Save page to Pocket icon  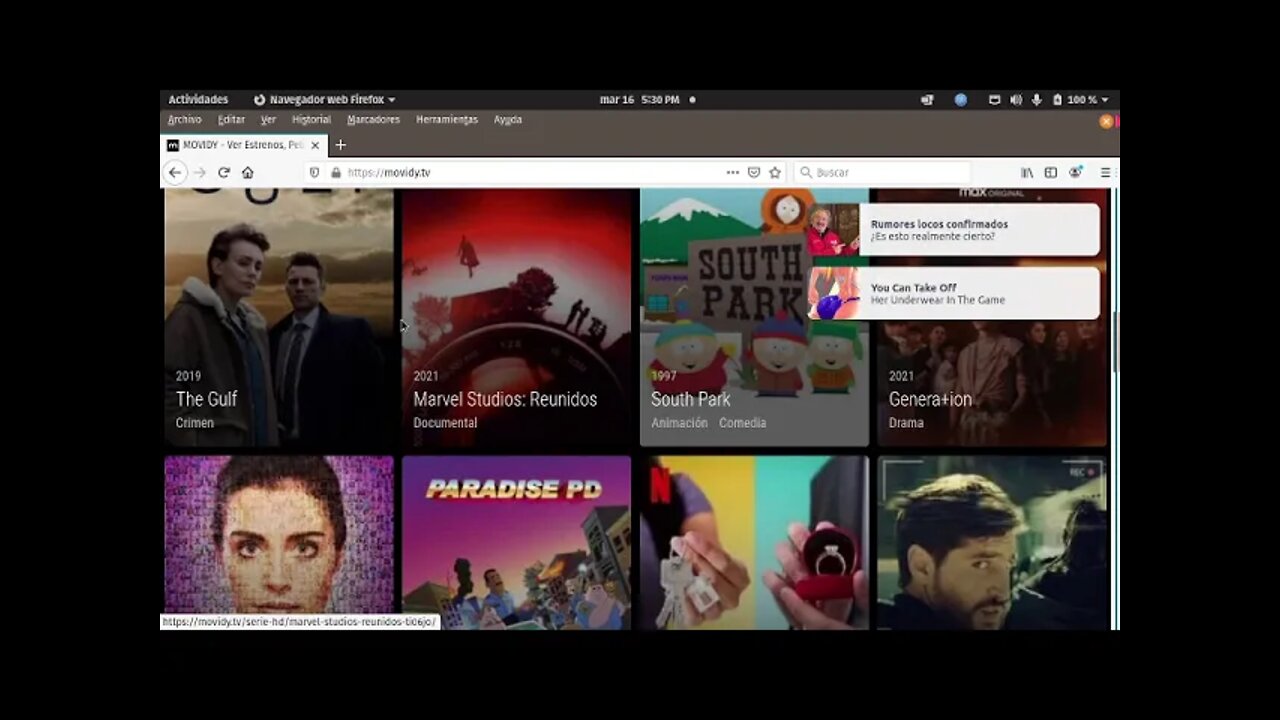tap(754, 172)
